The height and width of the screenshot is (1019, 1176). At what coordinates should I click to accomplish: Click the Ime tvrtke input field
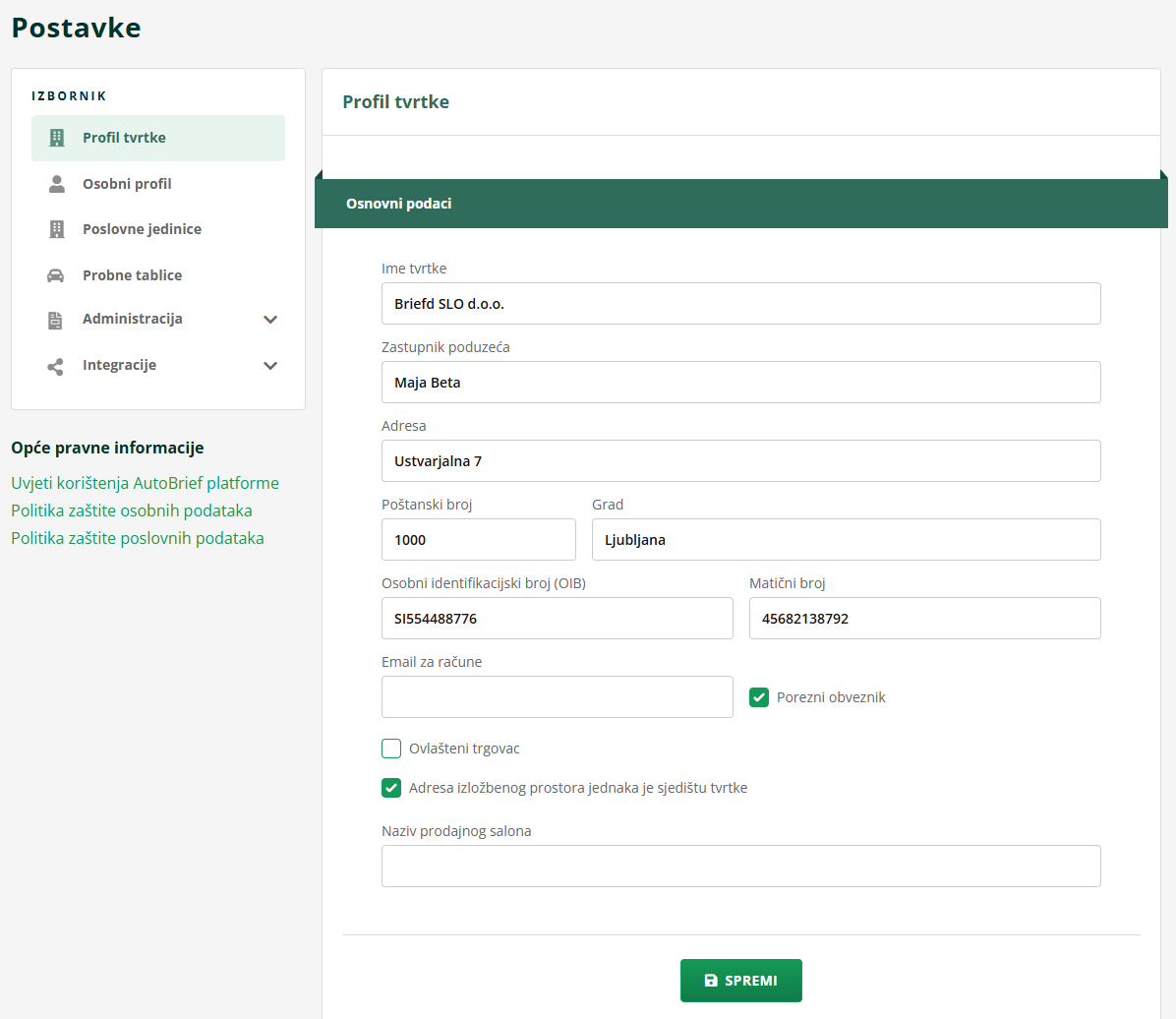pyautogui.click(x=740, y=304)
